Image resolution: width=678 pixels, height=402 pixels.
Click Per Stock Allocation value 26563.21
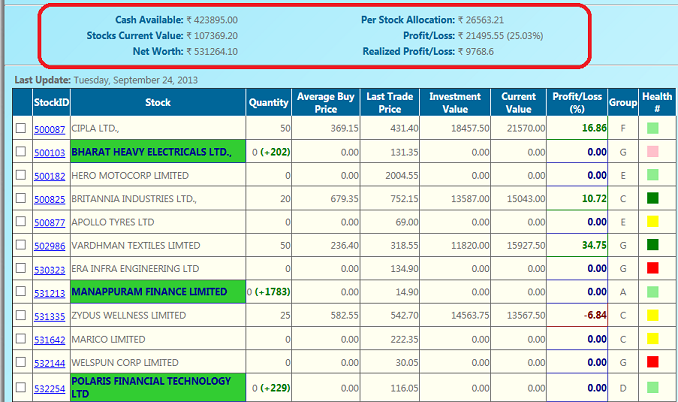pyautogui.click(x=481, y=20)
